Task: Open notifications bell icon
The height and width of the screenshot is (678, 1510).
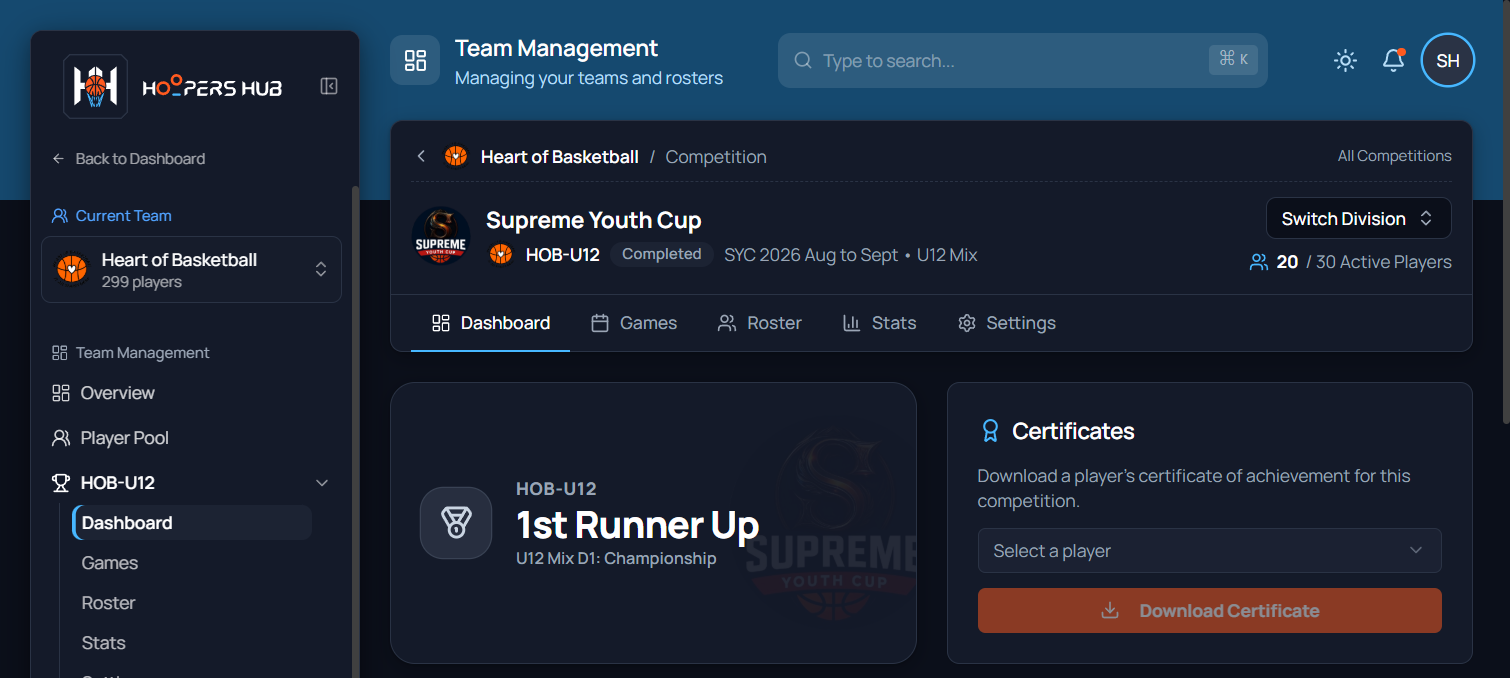Action: tap(1393, 60)
